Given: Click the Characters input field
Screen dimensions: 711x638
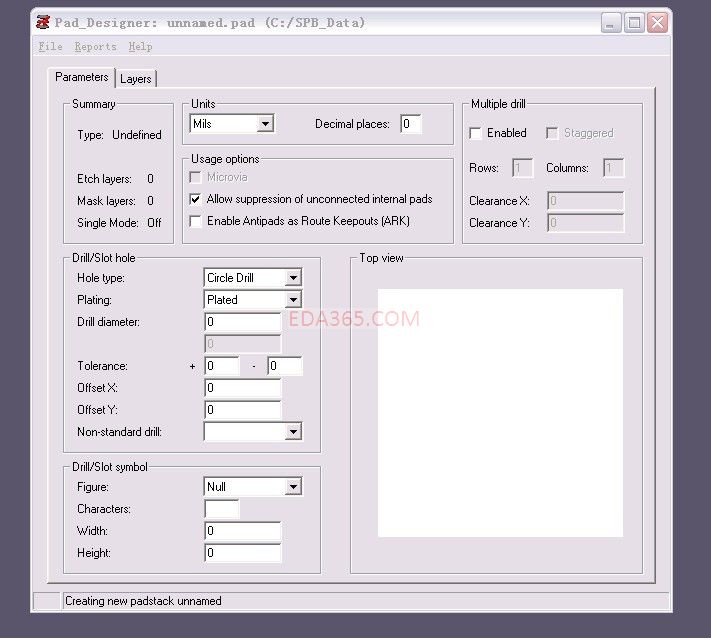Looking at the screenshot, I should 222,509.
